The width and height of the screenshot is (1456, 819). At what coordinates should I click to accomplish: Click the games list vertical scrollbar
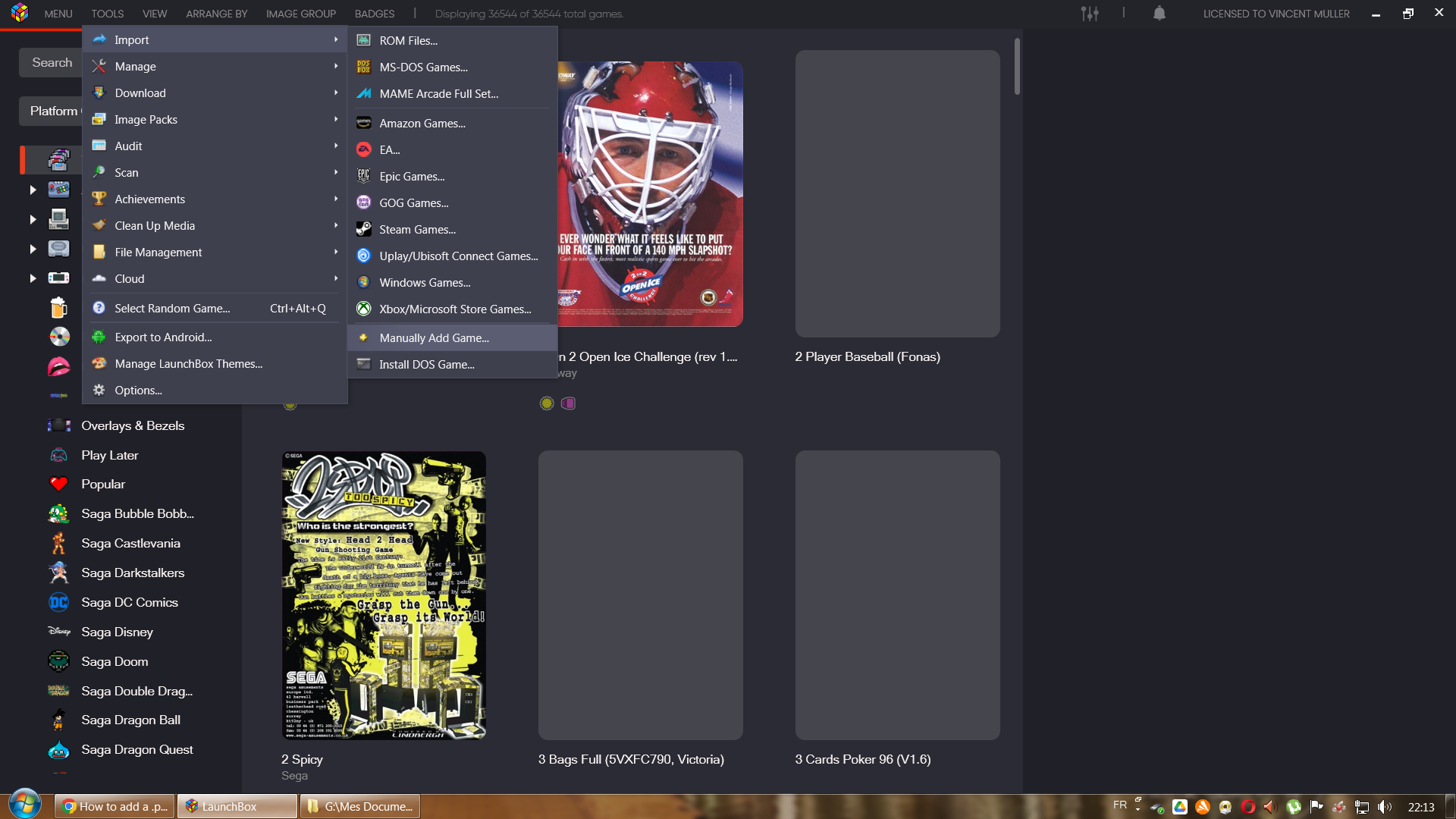pyautogui.click(x=1017, y=67)
